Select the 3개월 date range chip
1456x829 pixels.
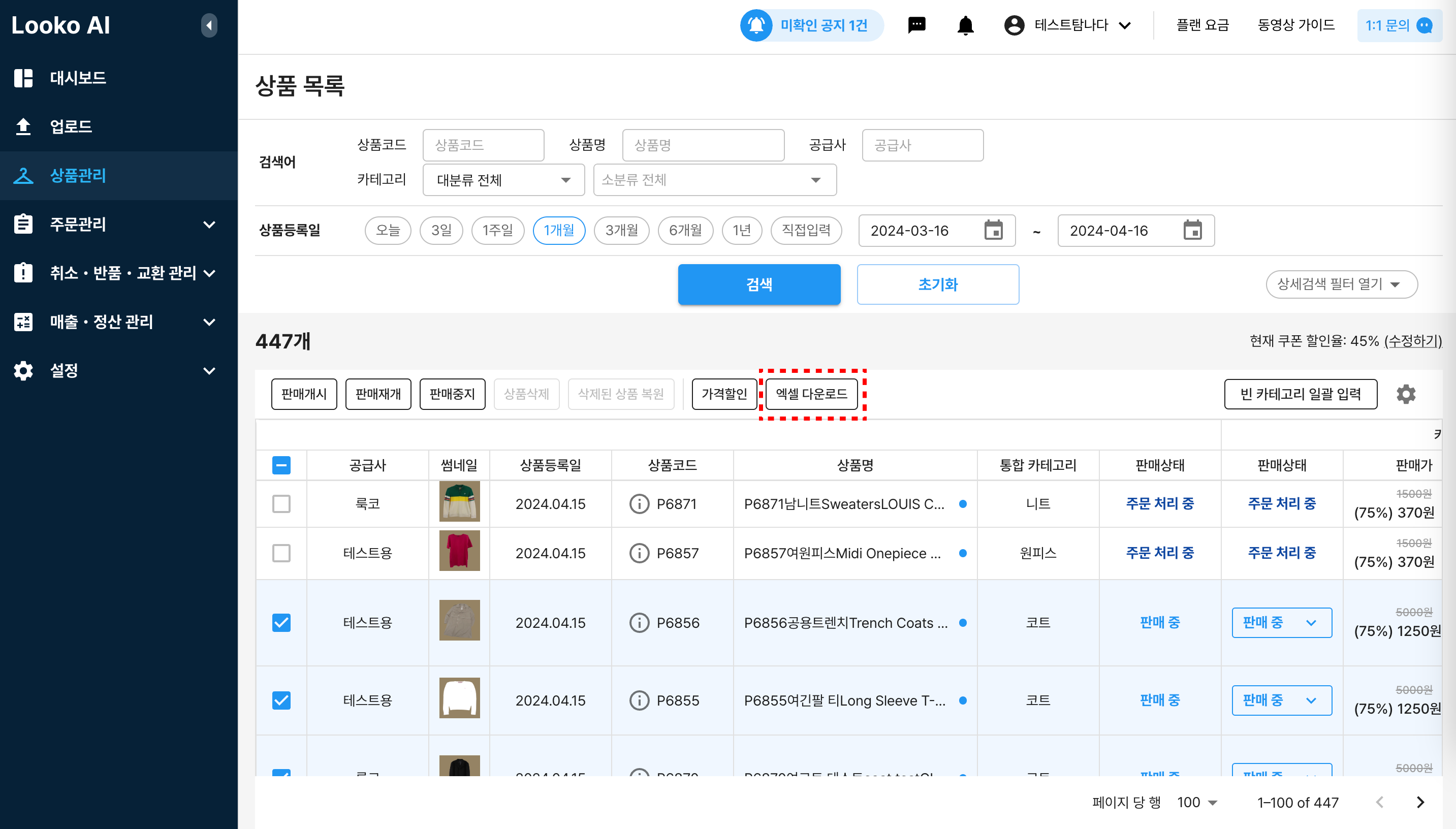click(621, 231)
